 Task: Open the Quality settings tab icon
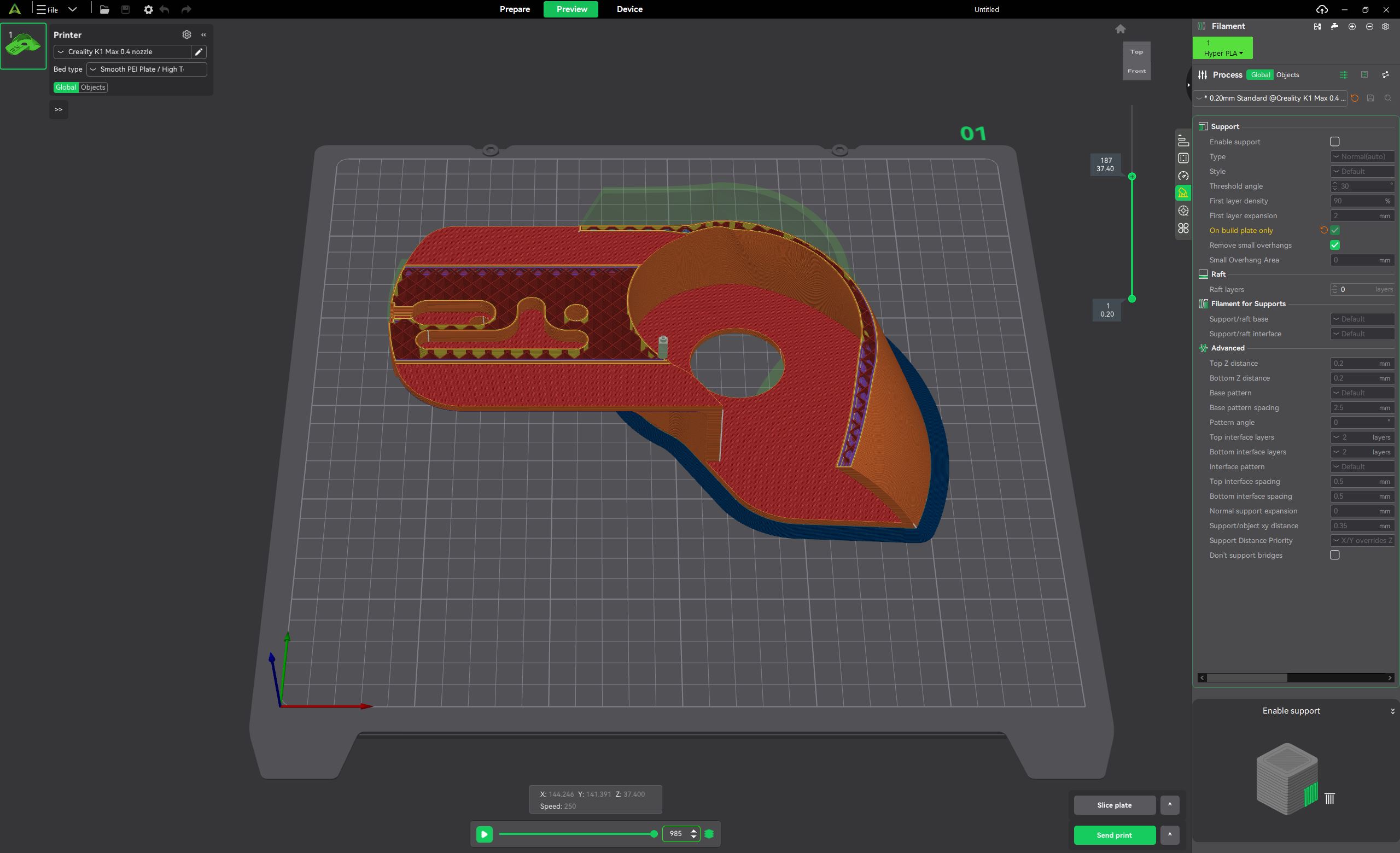click(x=1183, y=141)
